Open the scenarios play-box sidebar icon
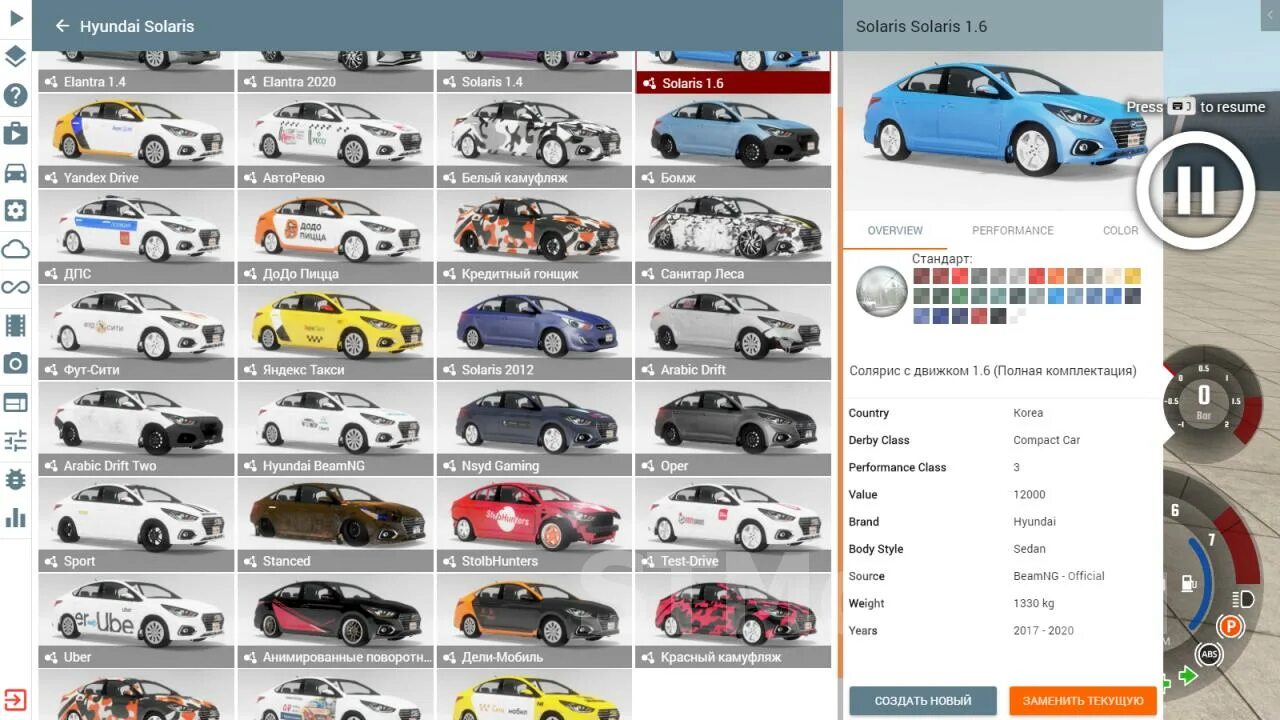1280x720 pixels. point(16,133)
